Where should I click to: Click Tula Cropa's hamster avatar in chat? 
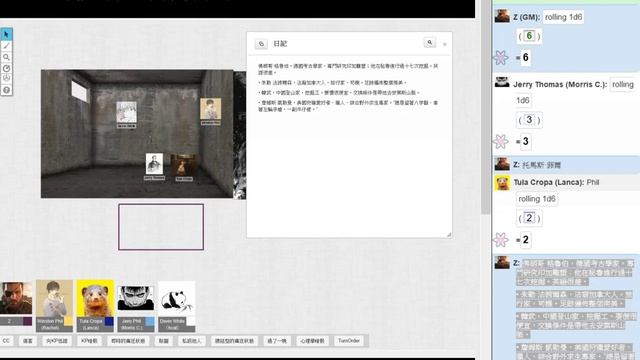[502, 183]
